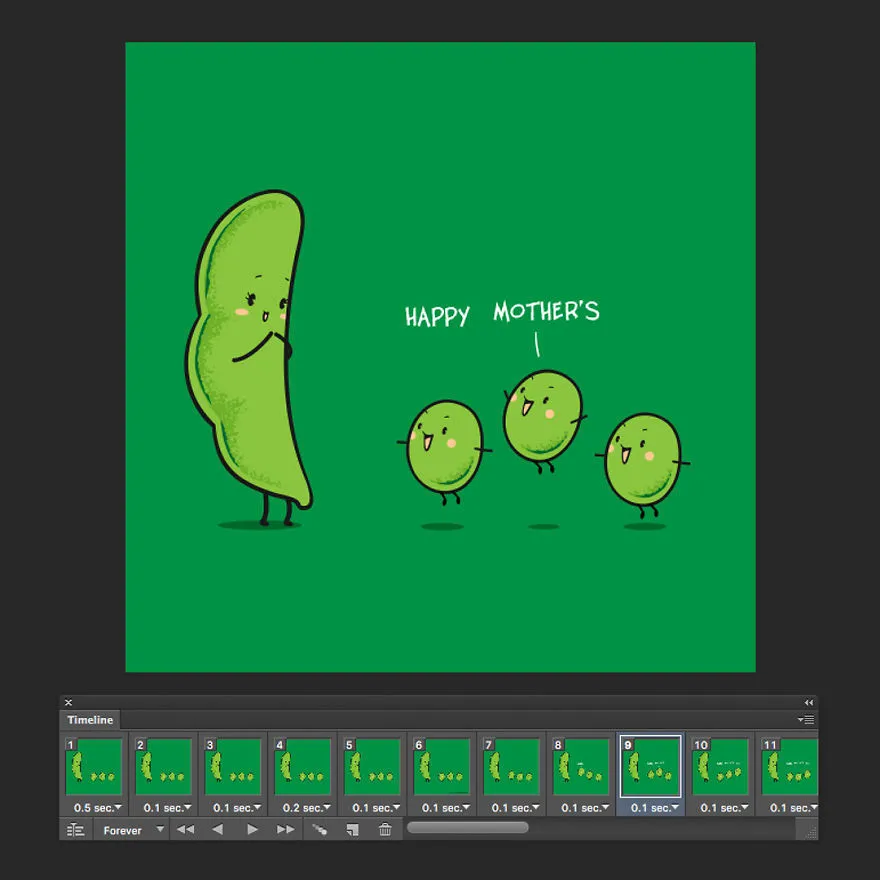Open Timeline panel flyout menu

click(806, 719)
